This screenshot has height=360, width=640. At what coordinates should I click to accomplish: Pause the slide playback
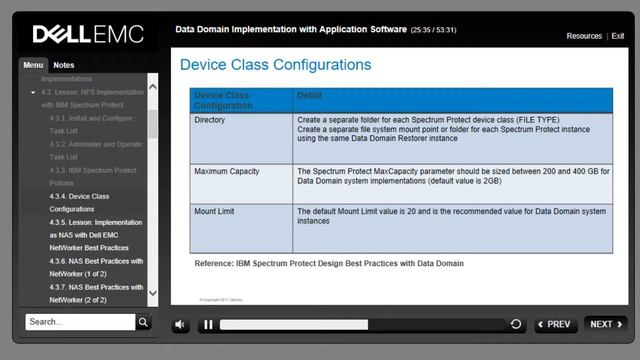coord(208,324)
